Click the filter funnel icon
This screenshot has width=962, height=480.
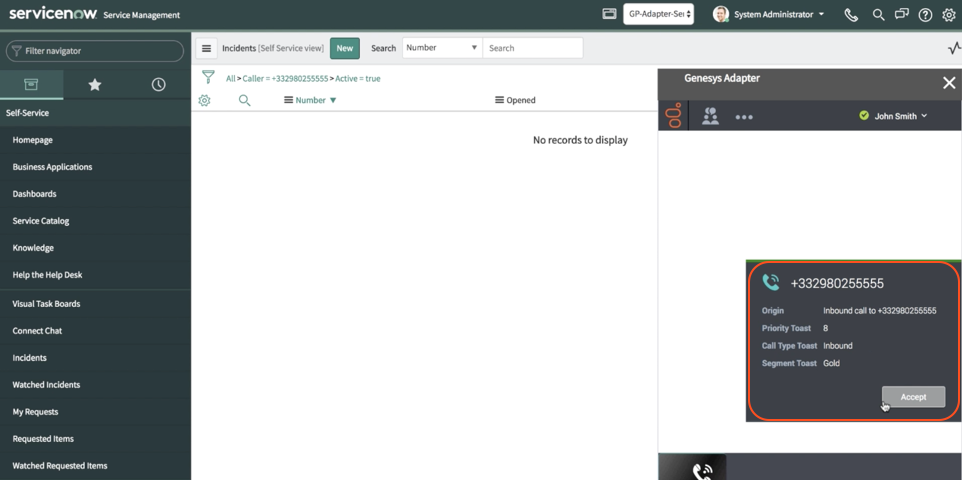pos(209,77)
